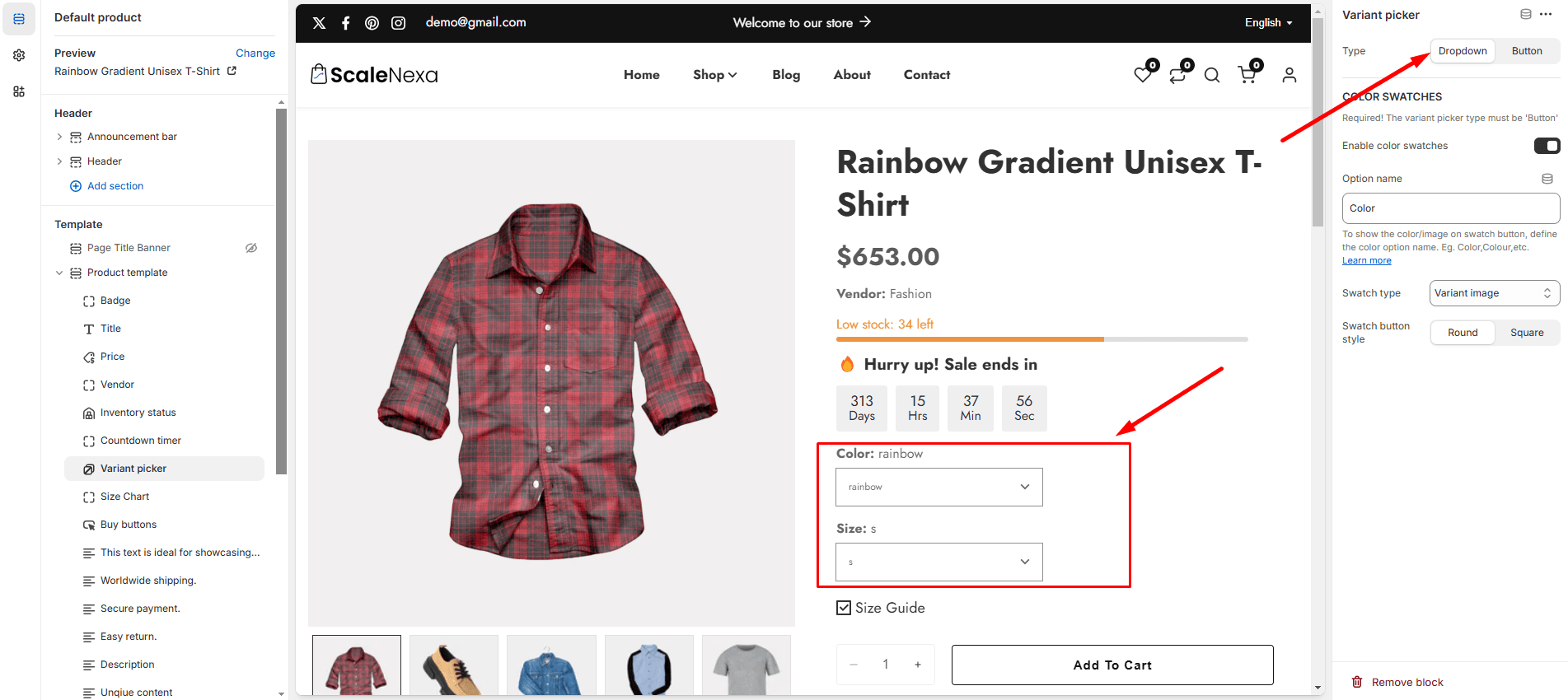Screen dimensions: 1568x700
Task: Open the Swatch type dropdown
Action: 1494,293
